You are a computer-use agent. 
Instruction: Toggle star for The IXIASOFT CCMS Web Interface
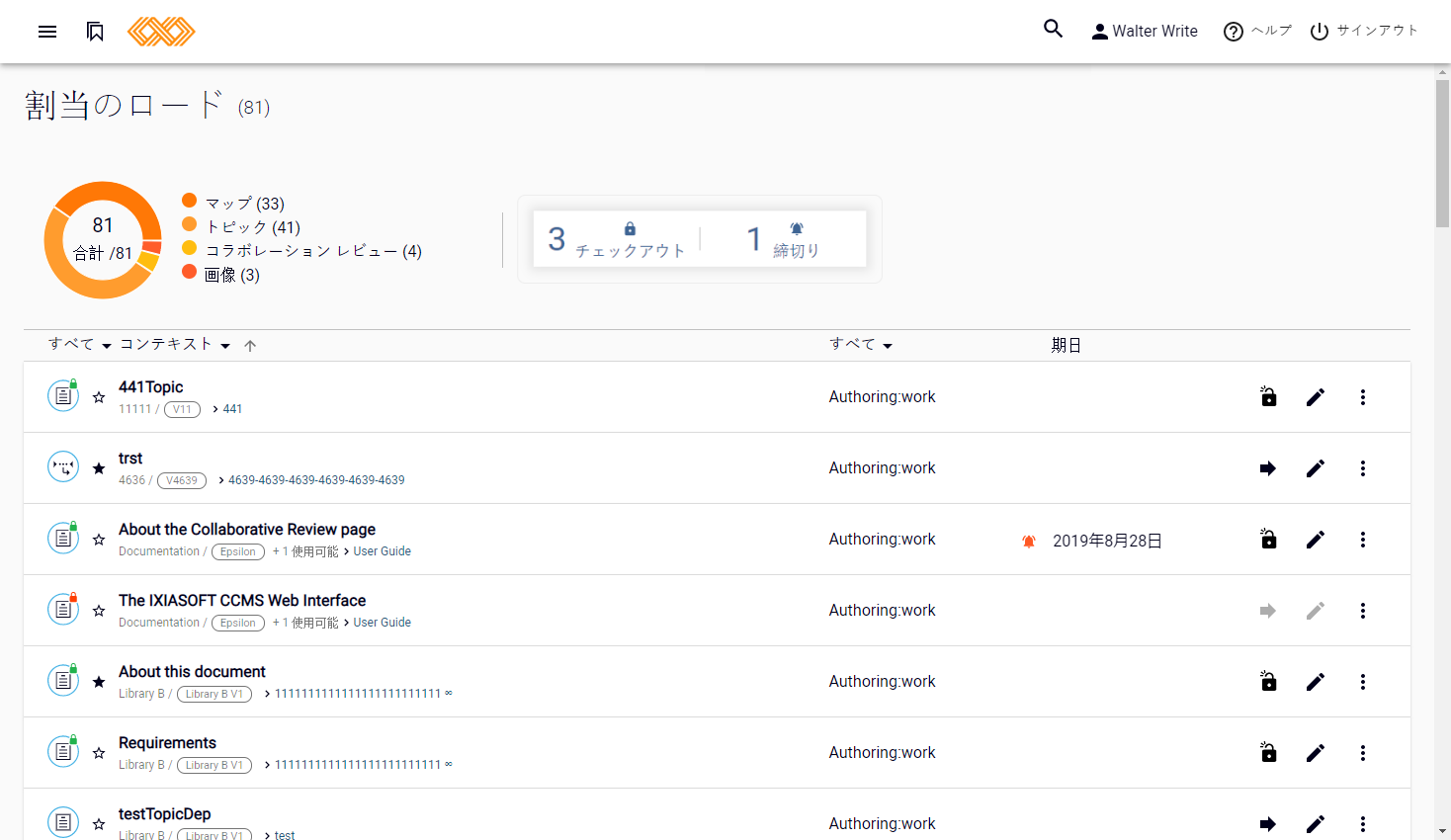99,611
